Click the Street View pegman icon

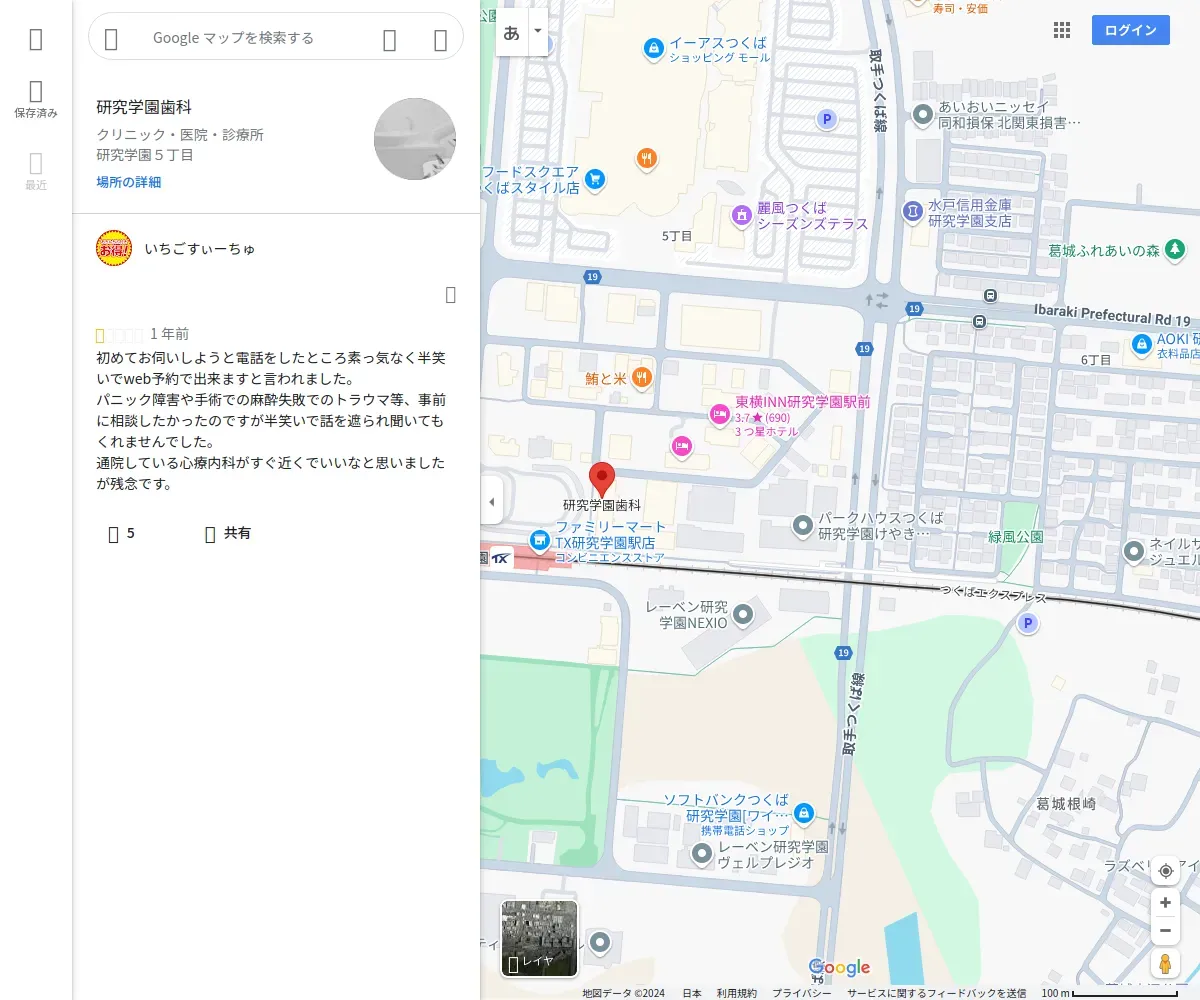pyautogui.click(x=1165, y=964)
